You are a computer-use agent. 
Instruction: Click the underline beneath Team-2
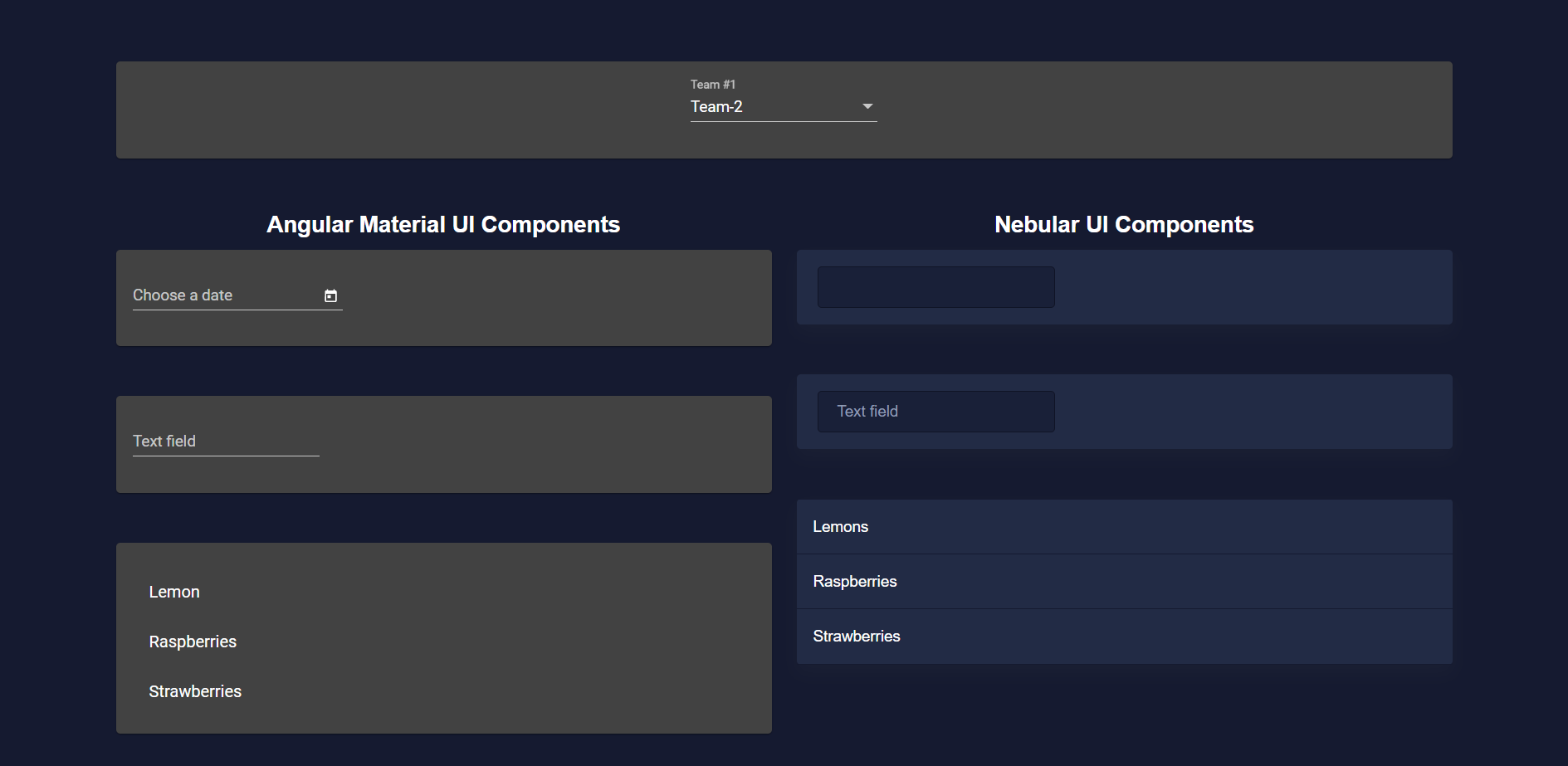pyautogui.click(x=784, y=120)
